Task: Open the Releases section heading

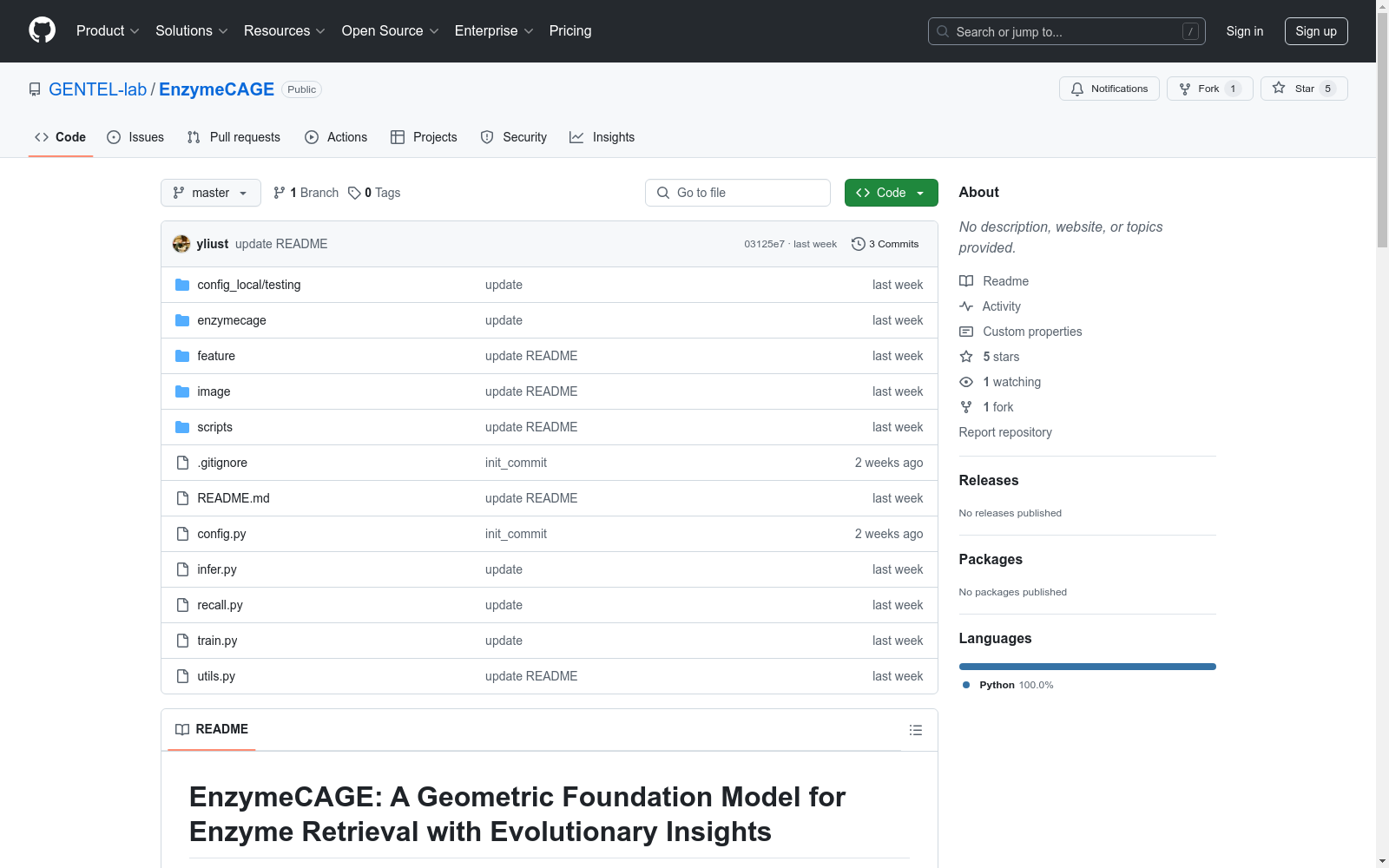Action: (989, 480)
